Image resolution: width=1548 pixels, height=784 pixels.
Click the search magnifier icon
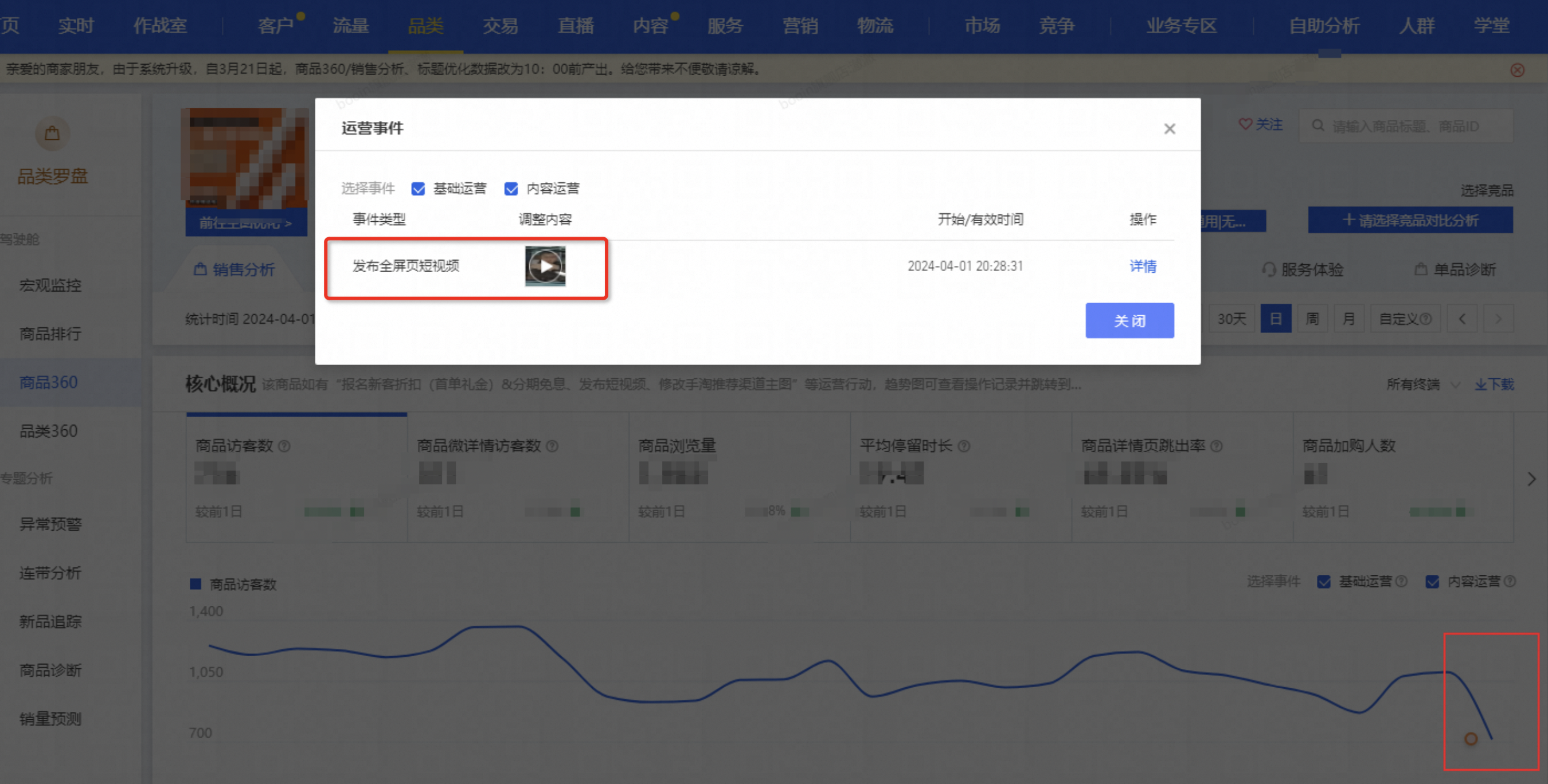pyautogui.click(x=1318, y=126)
